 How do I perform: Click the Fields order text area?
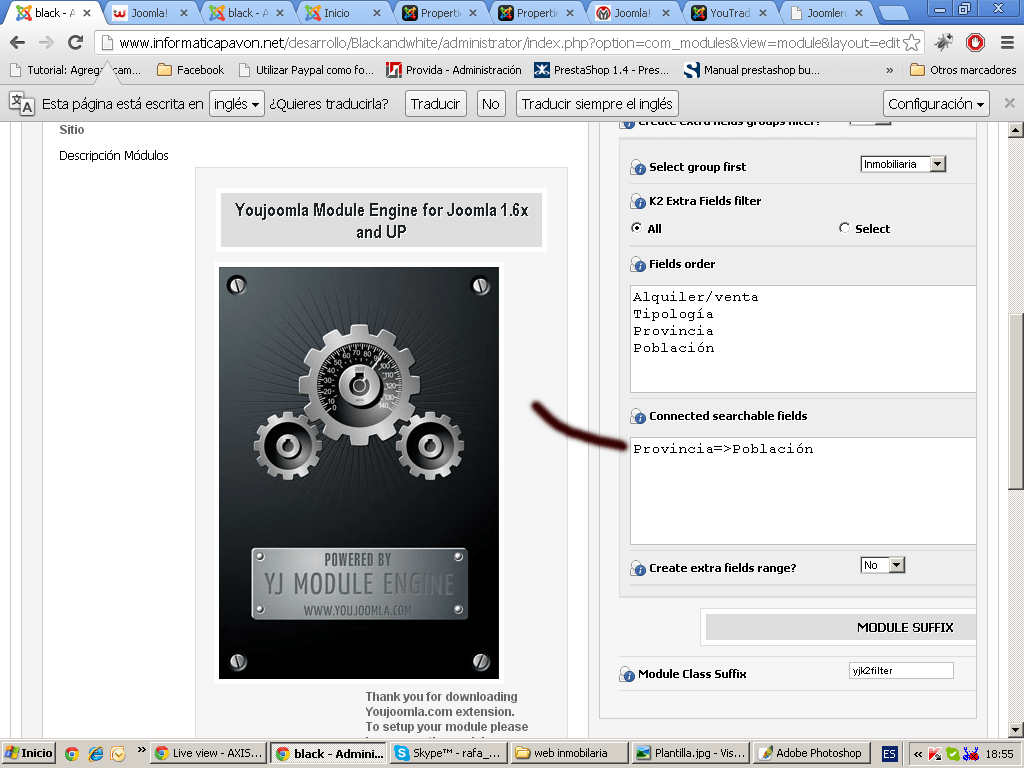tap(803, 339)
